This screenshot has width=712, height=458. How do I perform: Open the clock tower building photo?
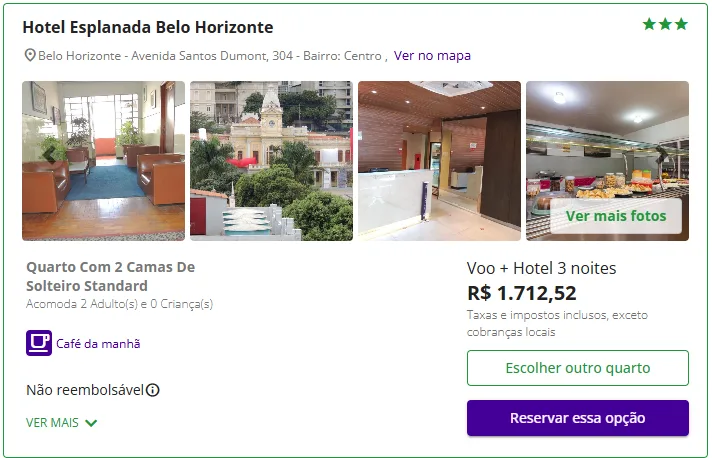[x=271, y=161]
